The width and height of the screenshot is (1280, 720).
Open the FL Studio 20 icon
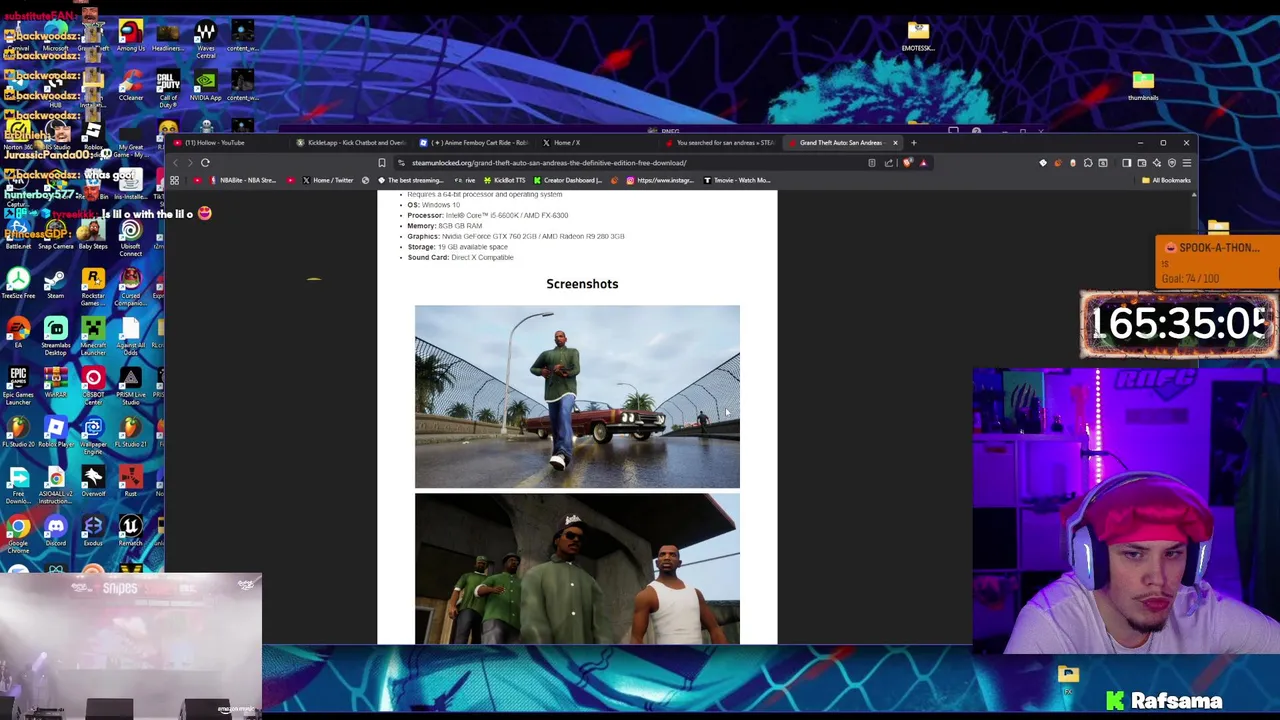pyautogui.click(x=18, y=433)
